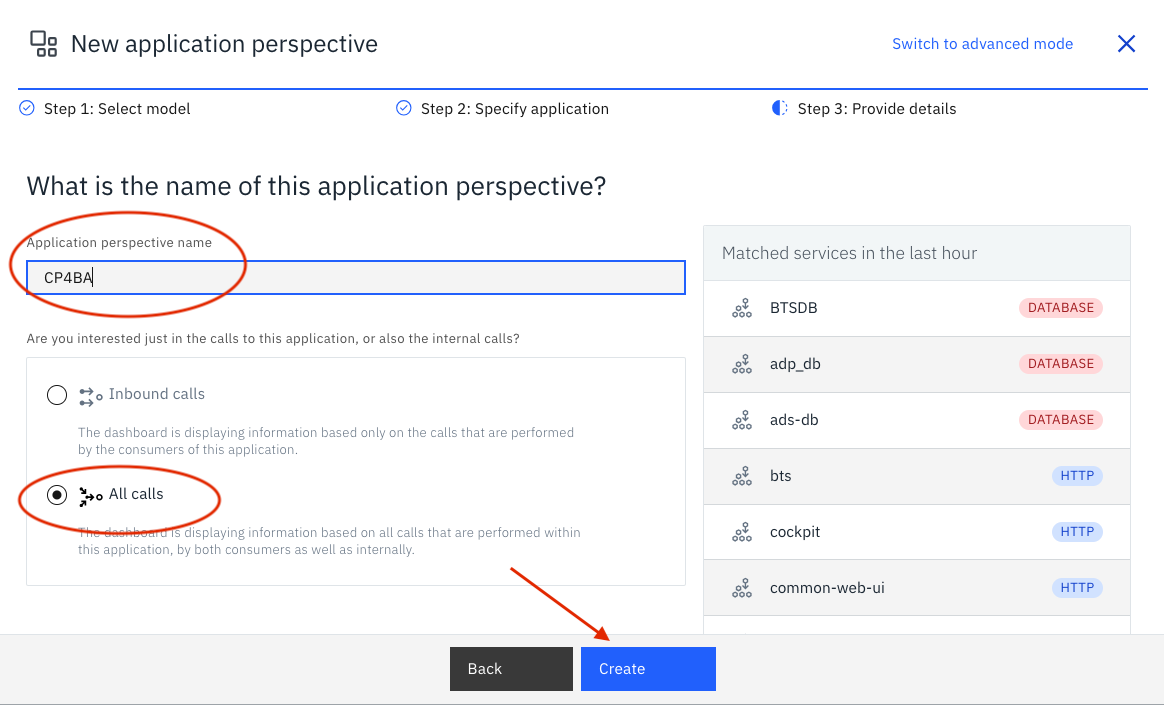
Task: Click the Inbound calls arrows icon
Action: pyautogui.click(x=91, y=396)
